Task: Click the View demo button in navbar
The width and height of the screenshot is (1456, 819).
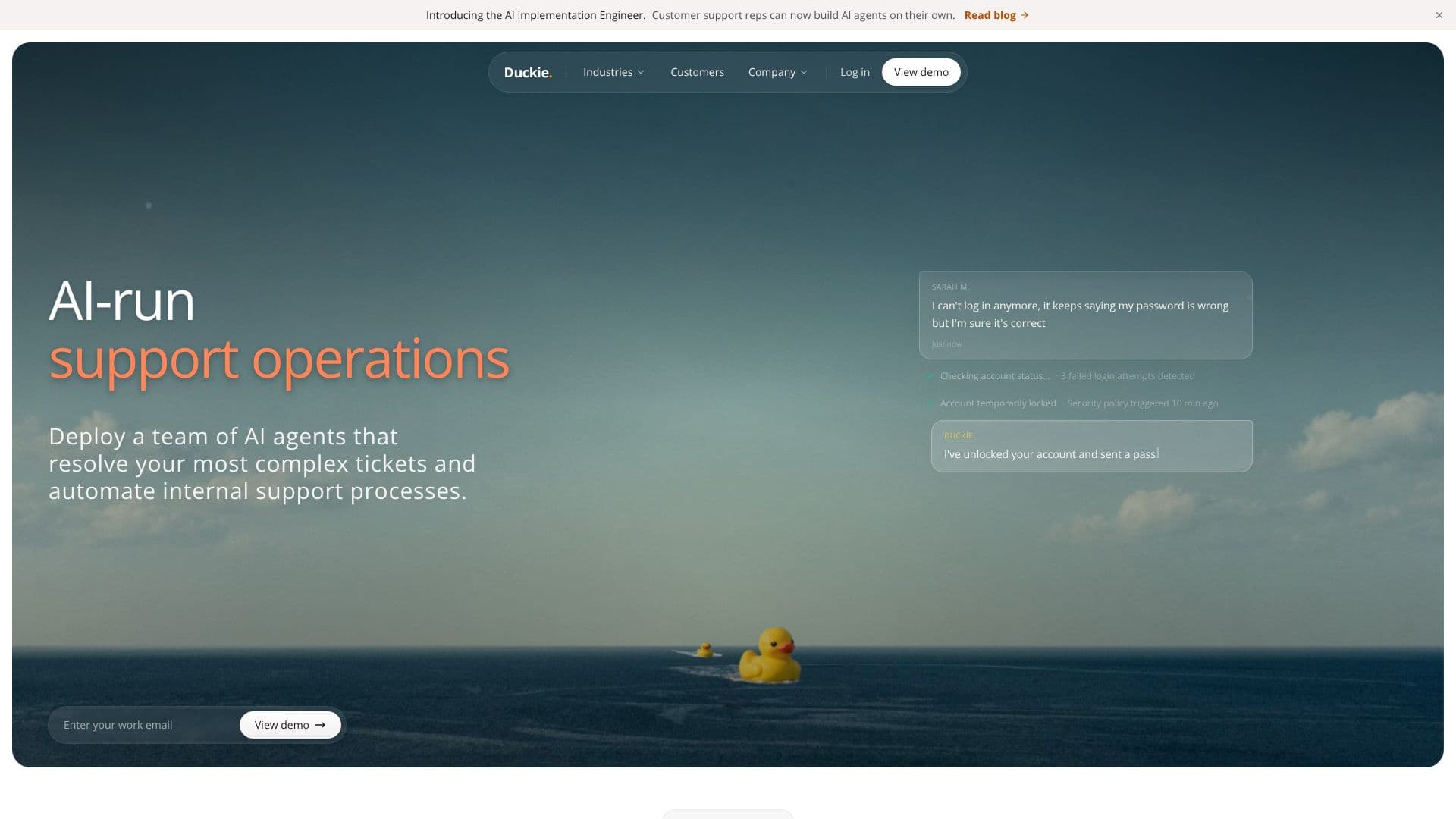Action: point(921,72)
